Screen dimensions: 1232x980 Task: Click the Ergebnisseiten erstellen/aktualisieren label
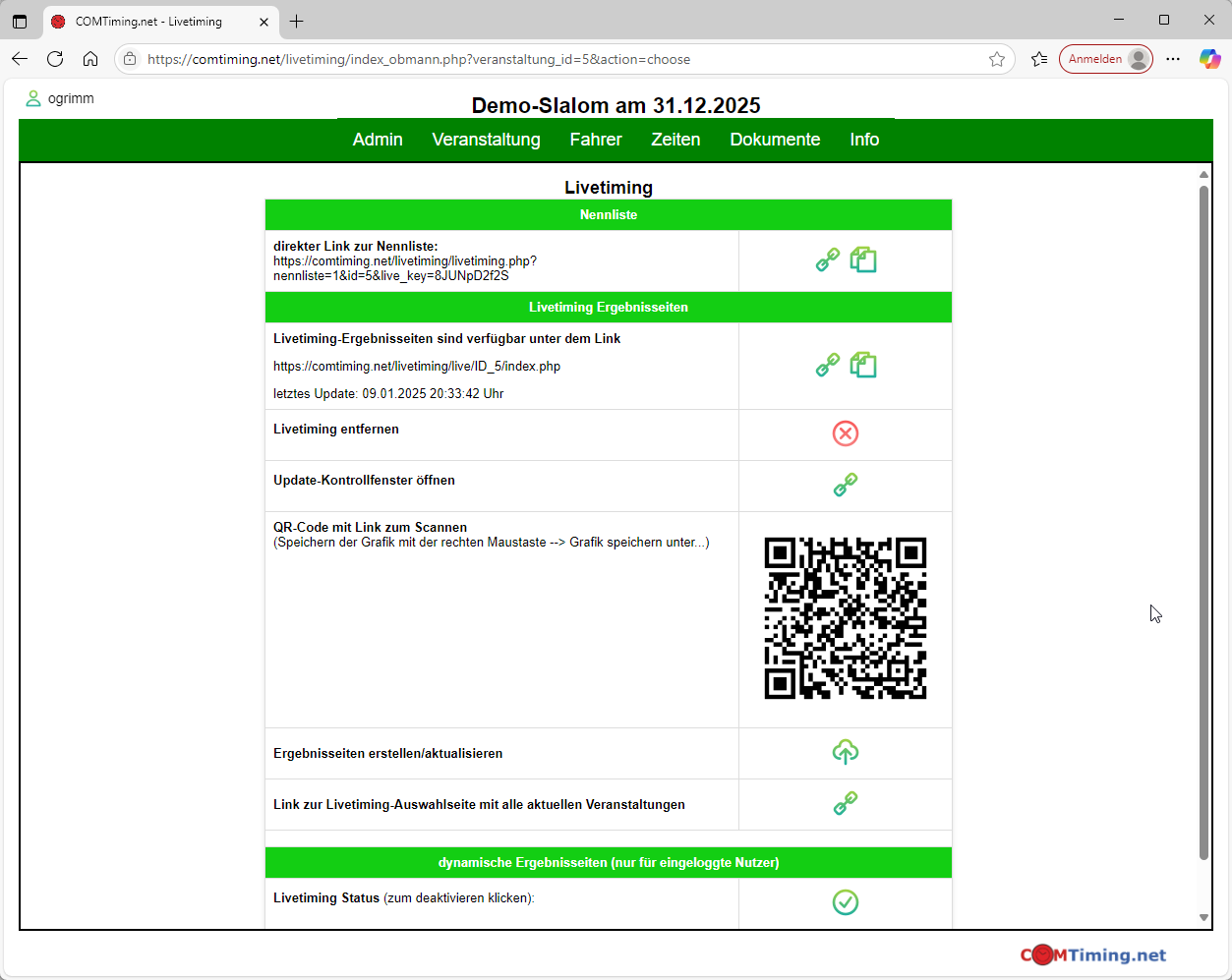pos(387,753)
